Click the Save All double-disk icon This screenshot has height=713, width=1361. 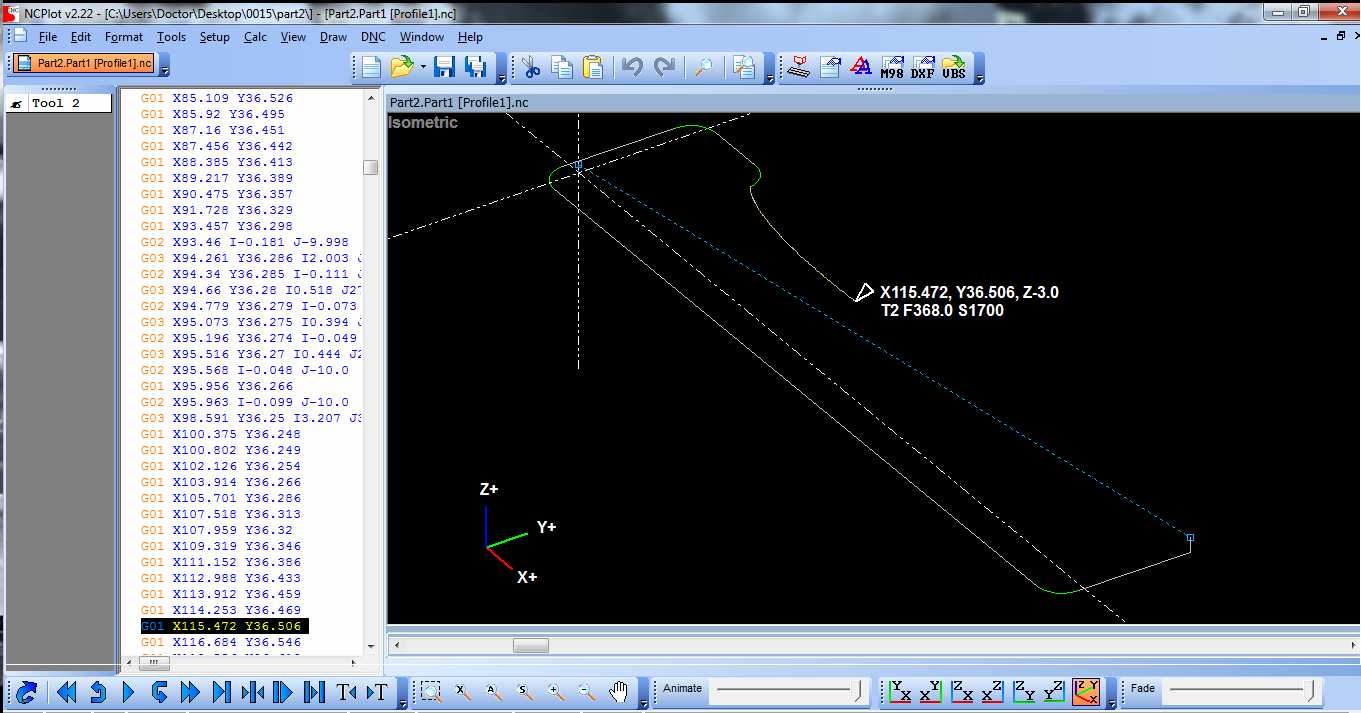pyautogui.click(x=476, y=67)
